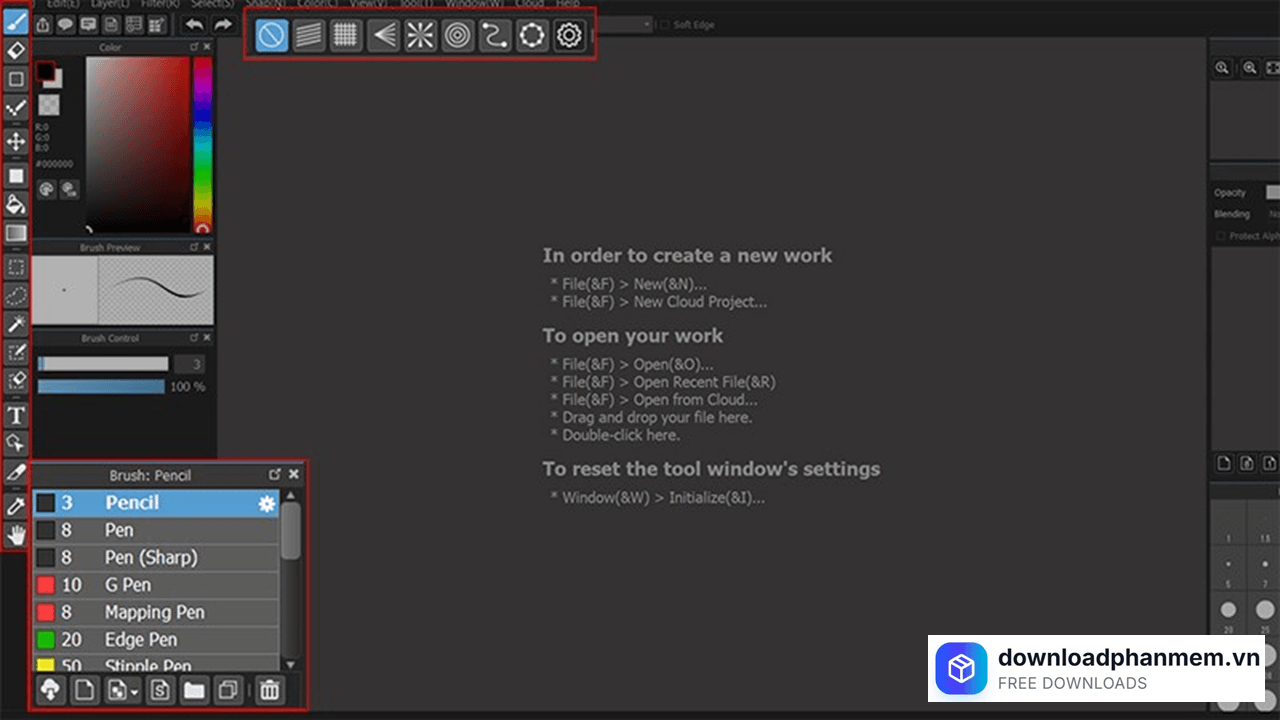
Task: Select the Eraser tool in left toolbar
Action: [x=16, y=49]
